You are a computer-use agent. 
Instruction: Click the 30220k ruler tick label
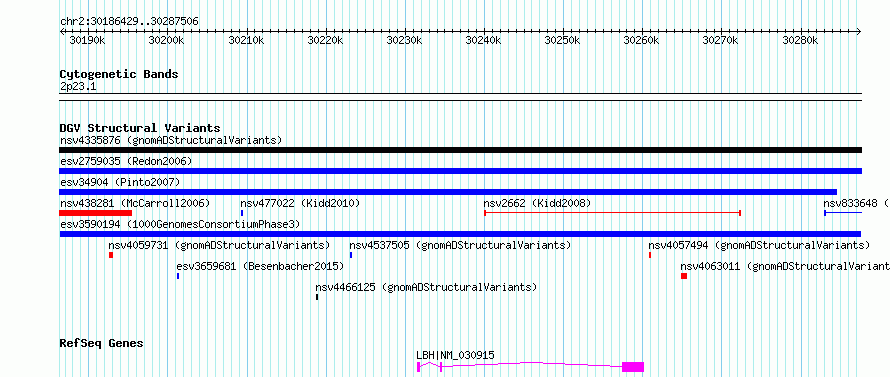point(325,40)
